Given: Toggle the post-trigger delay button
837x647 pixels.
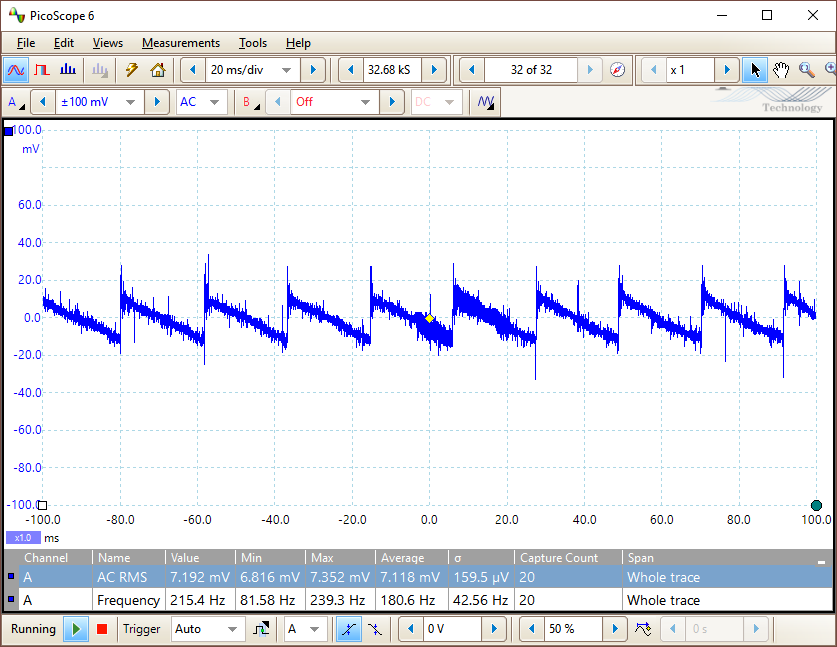Looking at the screenshot, I should coord(643,629).
